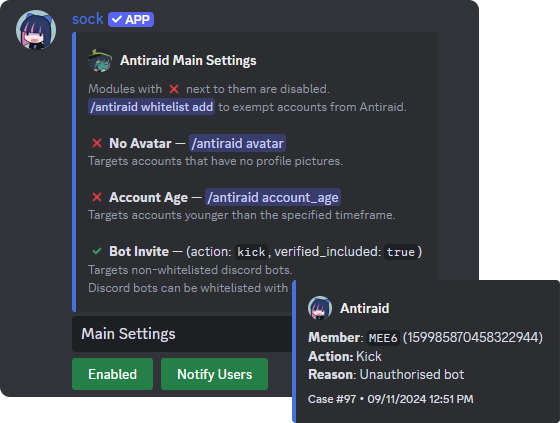The image size is (560, 423).
Task: Open the Main Settings dropdown menu
Action: [182, 334]
